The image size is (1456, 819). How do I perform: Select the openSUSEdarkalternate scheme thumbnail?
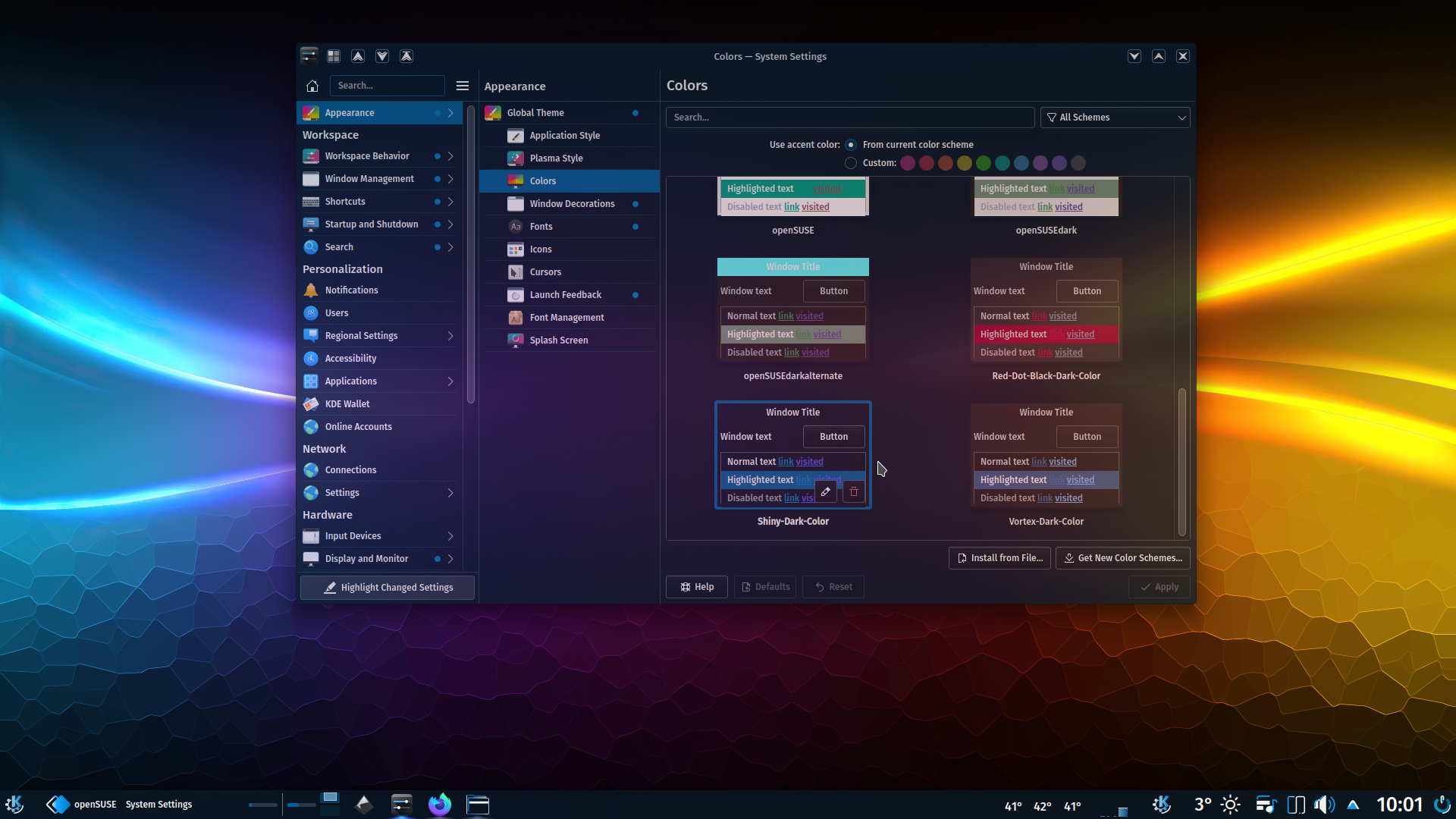tap(793, 310)
